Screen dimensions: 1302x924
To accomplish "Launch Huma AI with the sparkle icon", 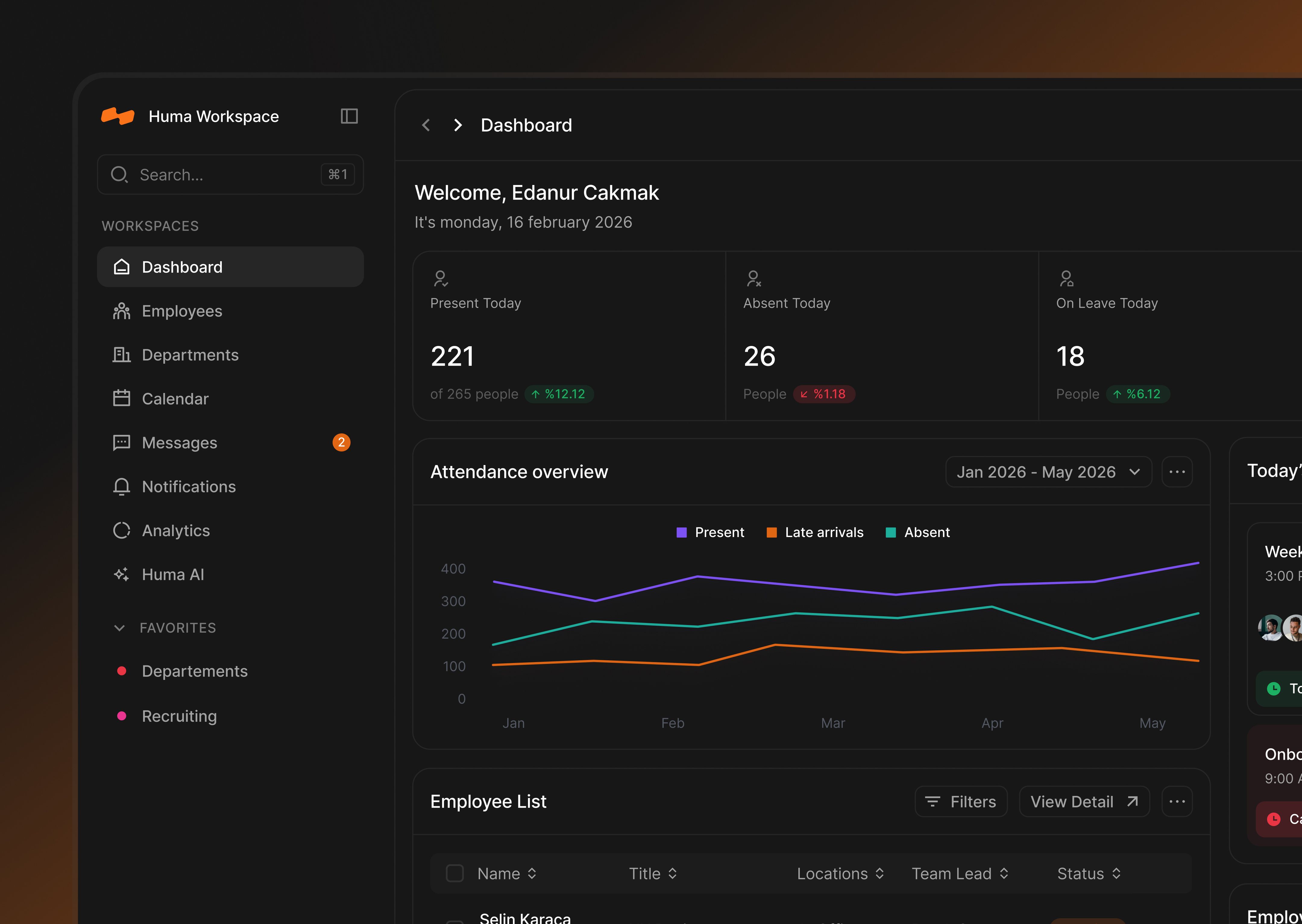I will [122, 574].
